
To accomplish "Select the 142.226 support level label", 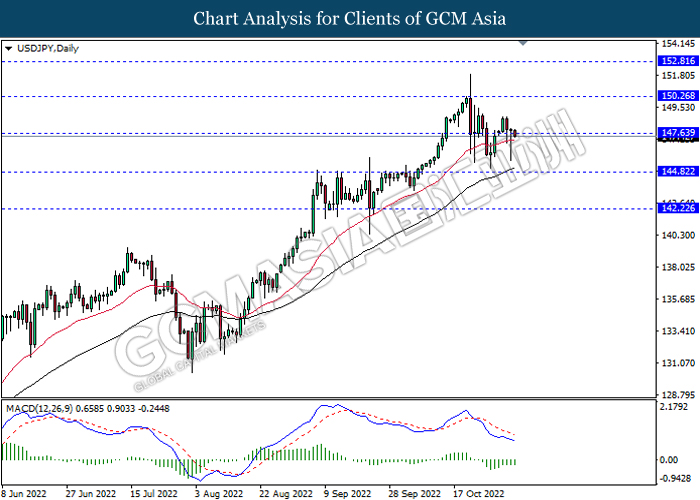I will (678, 208).
